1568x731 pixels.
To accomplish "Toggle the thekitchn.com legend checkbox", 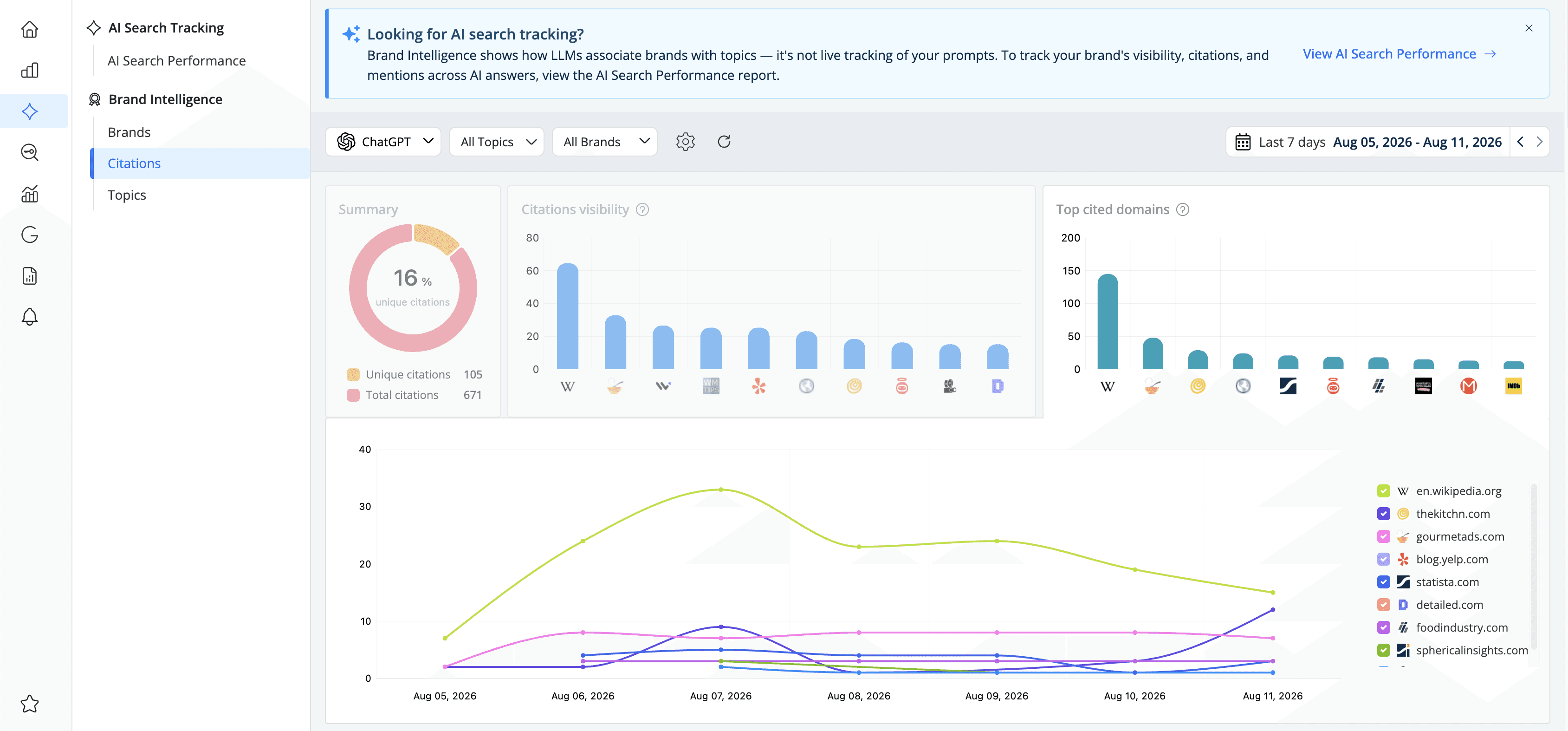I will [x=1383, y=514].
